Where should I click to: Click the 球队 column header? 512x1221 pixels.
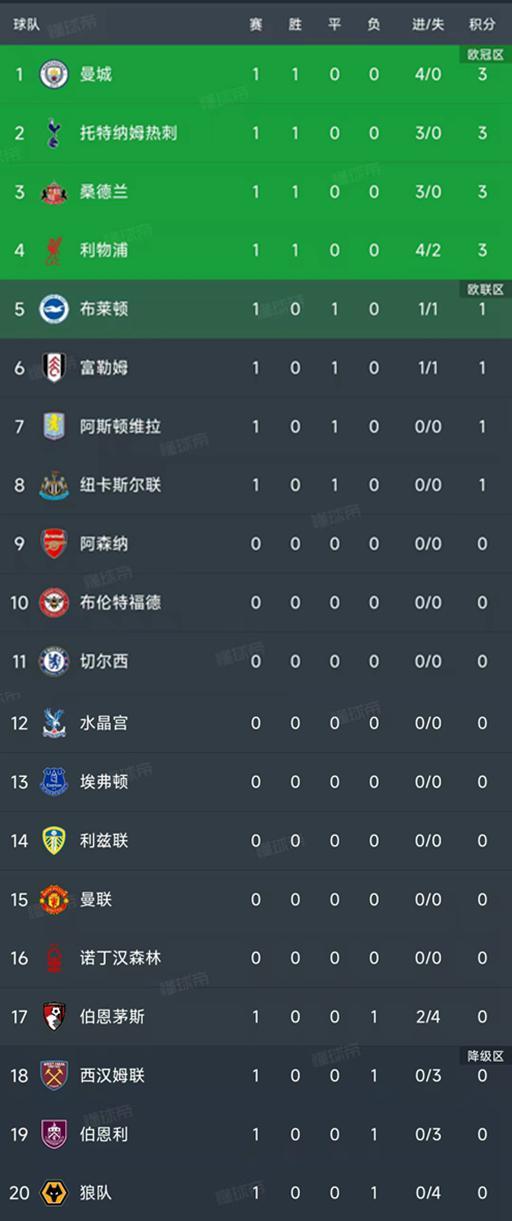[27, 24]
